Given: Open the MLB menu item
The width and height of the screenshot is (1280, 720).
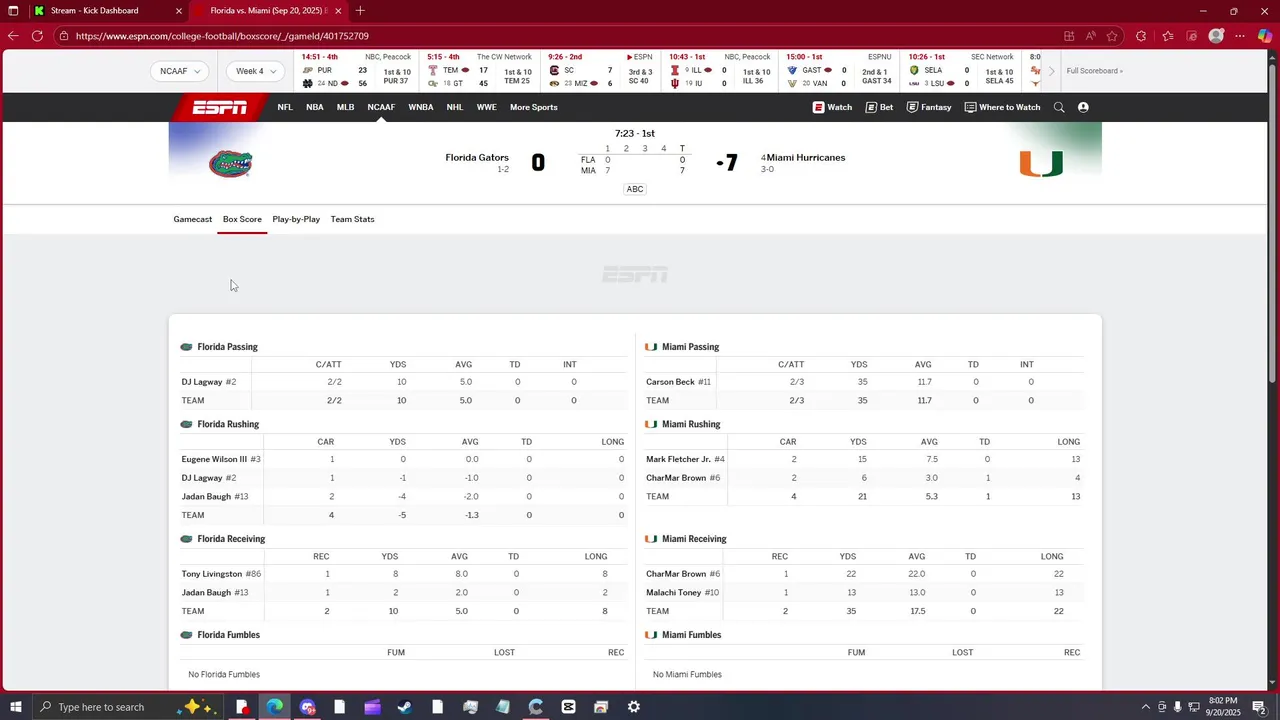Looking at the screenshot, I should pyautogui.click(x=345, y=107).
